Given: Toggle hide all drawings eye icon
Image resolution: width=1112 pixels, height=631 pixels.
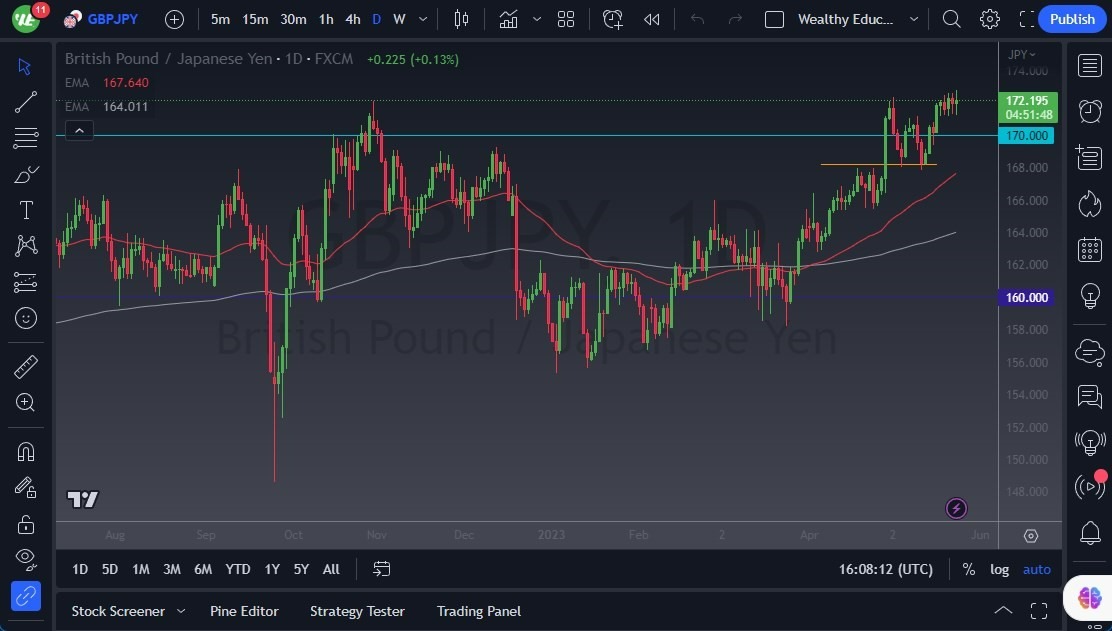Looking at the screenshot, I should (x=26, y=559).
